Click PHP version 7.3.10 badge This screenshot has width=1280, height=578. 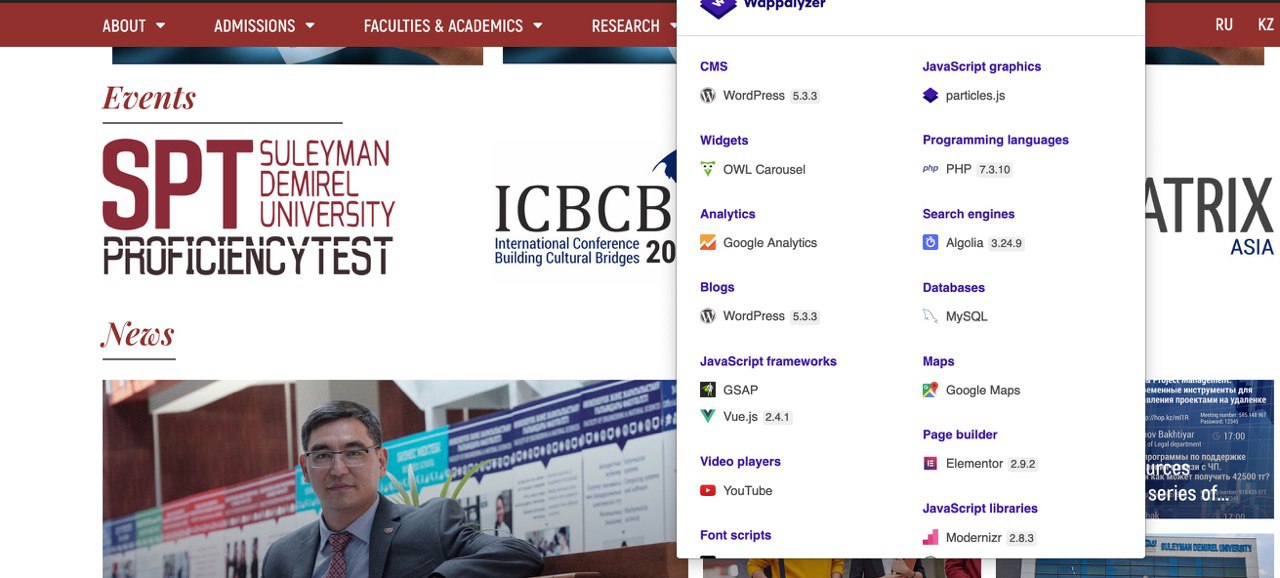point(994,170)
